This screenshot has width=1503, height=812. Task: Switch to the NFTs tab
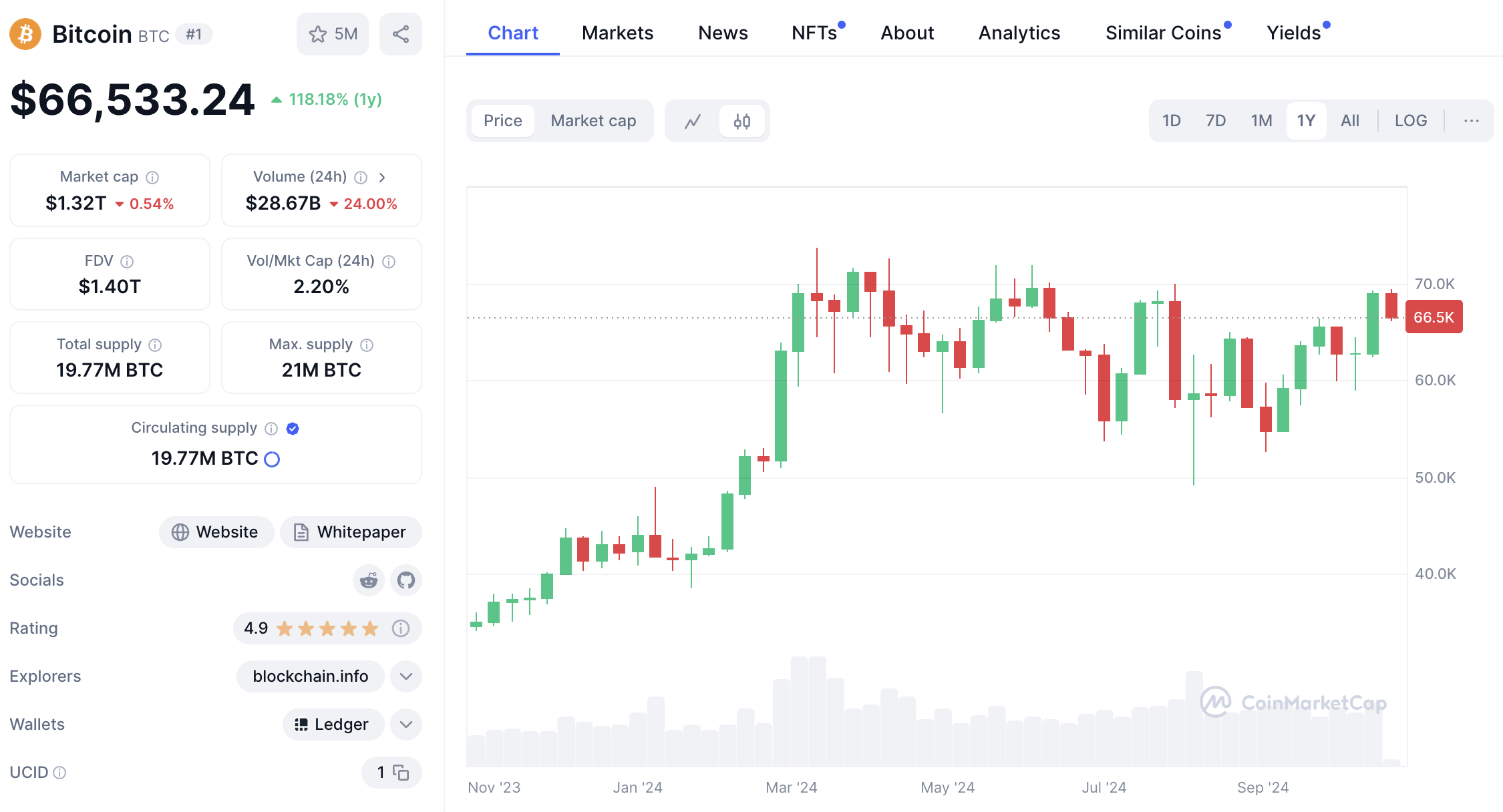tap(815, 33)
